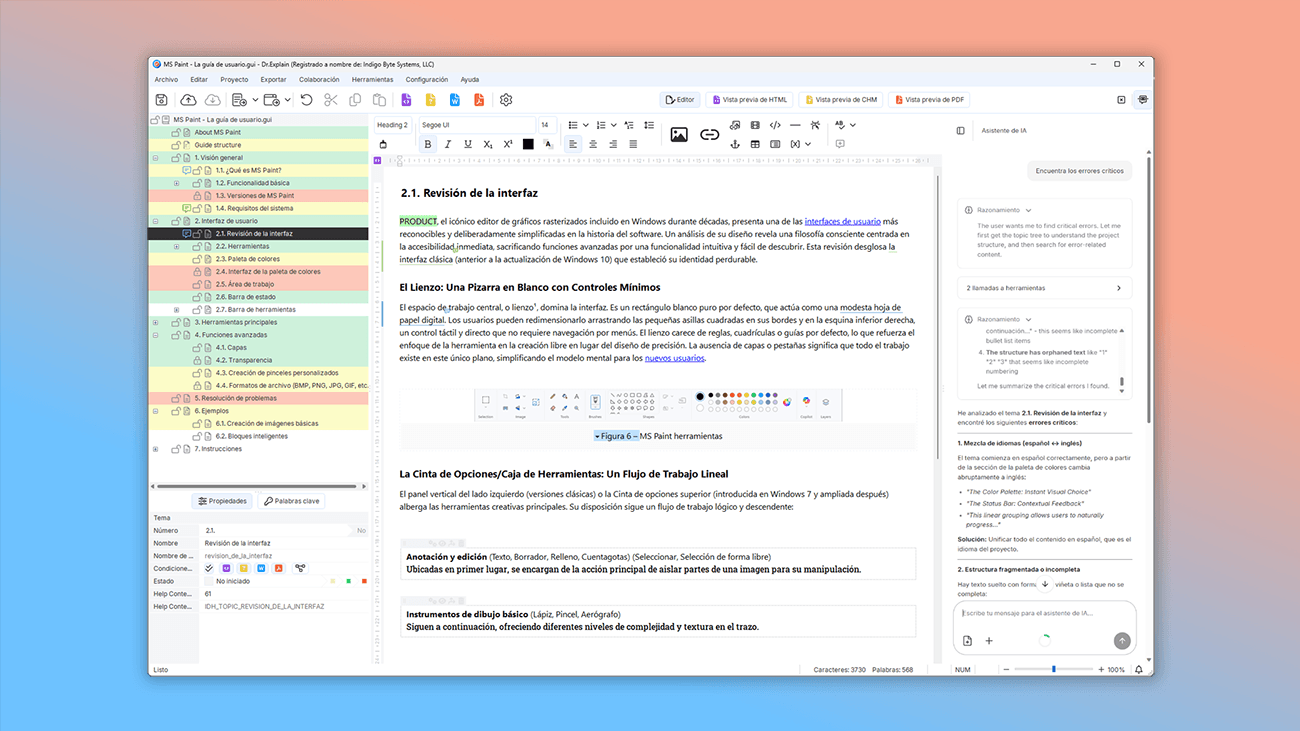The width and height of the screenshot is (1300, 731).
Task: Set topic status with the green square
Action: [x=348, y=581]
